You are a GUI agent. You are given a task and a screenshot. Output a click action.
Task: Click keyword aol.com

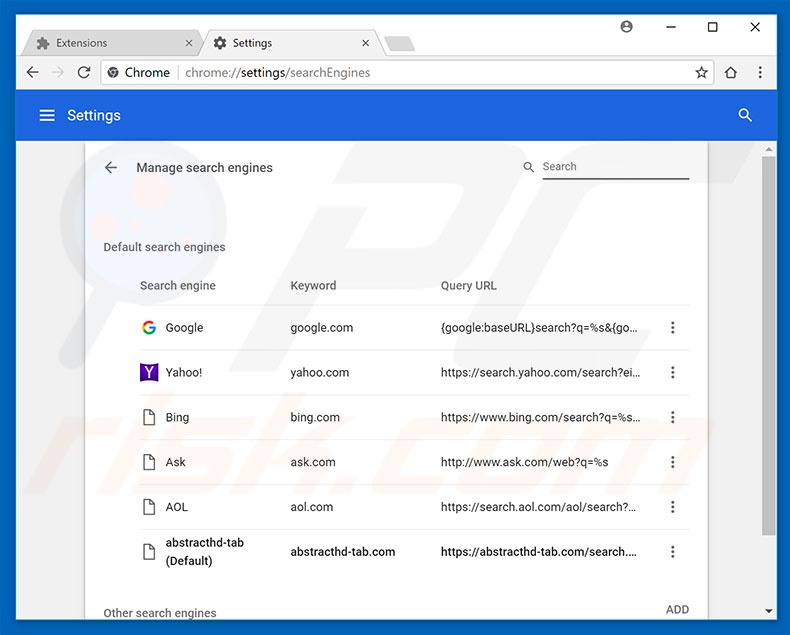(x=311, y=507)
